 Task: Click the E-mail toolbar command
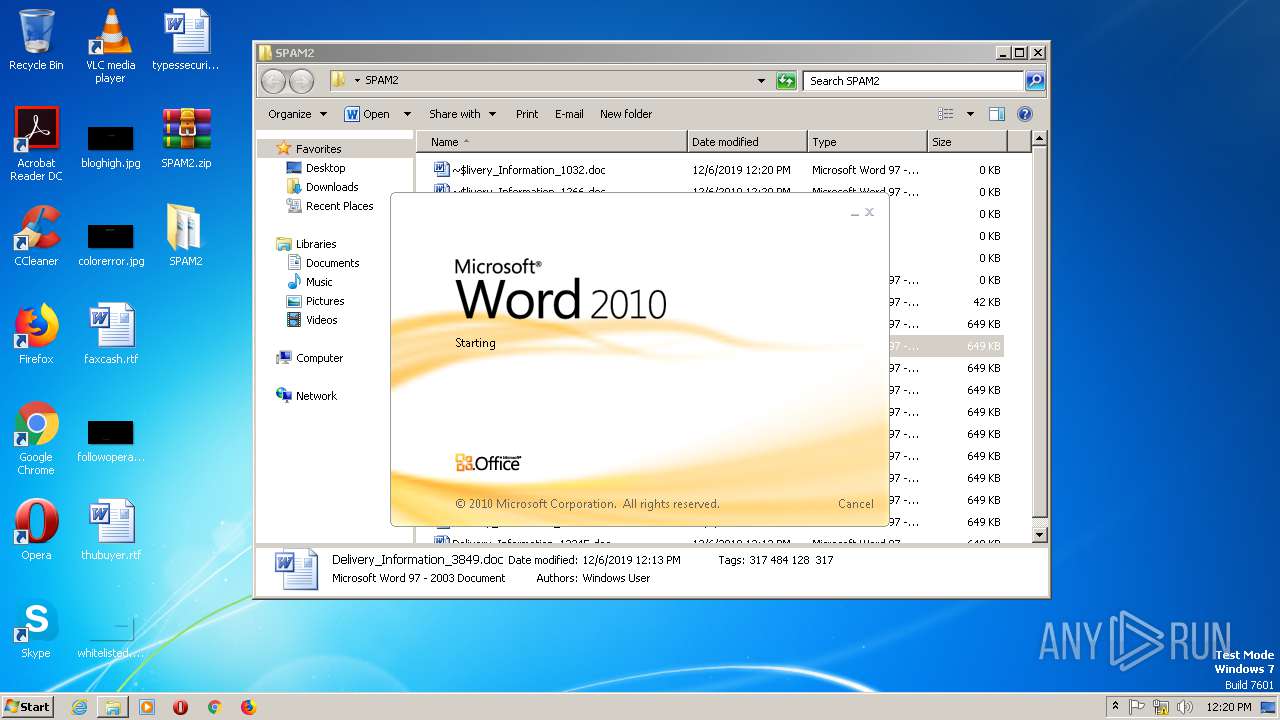[x=569, y=114]
